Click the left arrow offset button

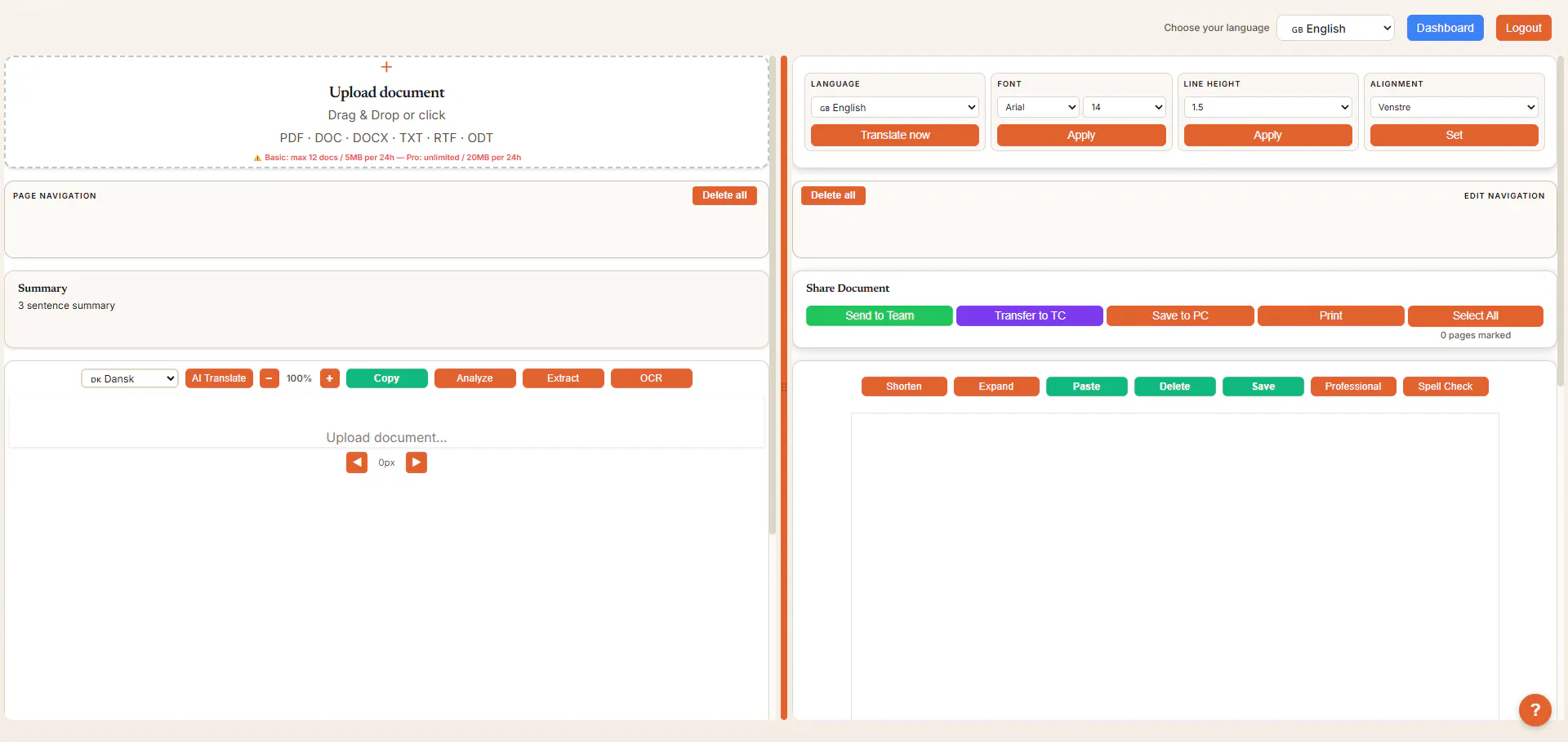coord(357,463)
